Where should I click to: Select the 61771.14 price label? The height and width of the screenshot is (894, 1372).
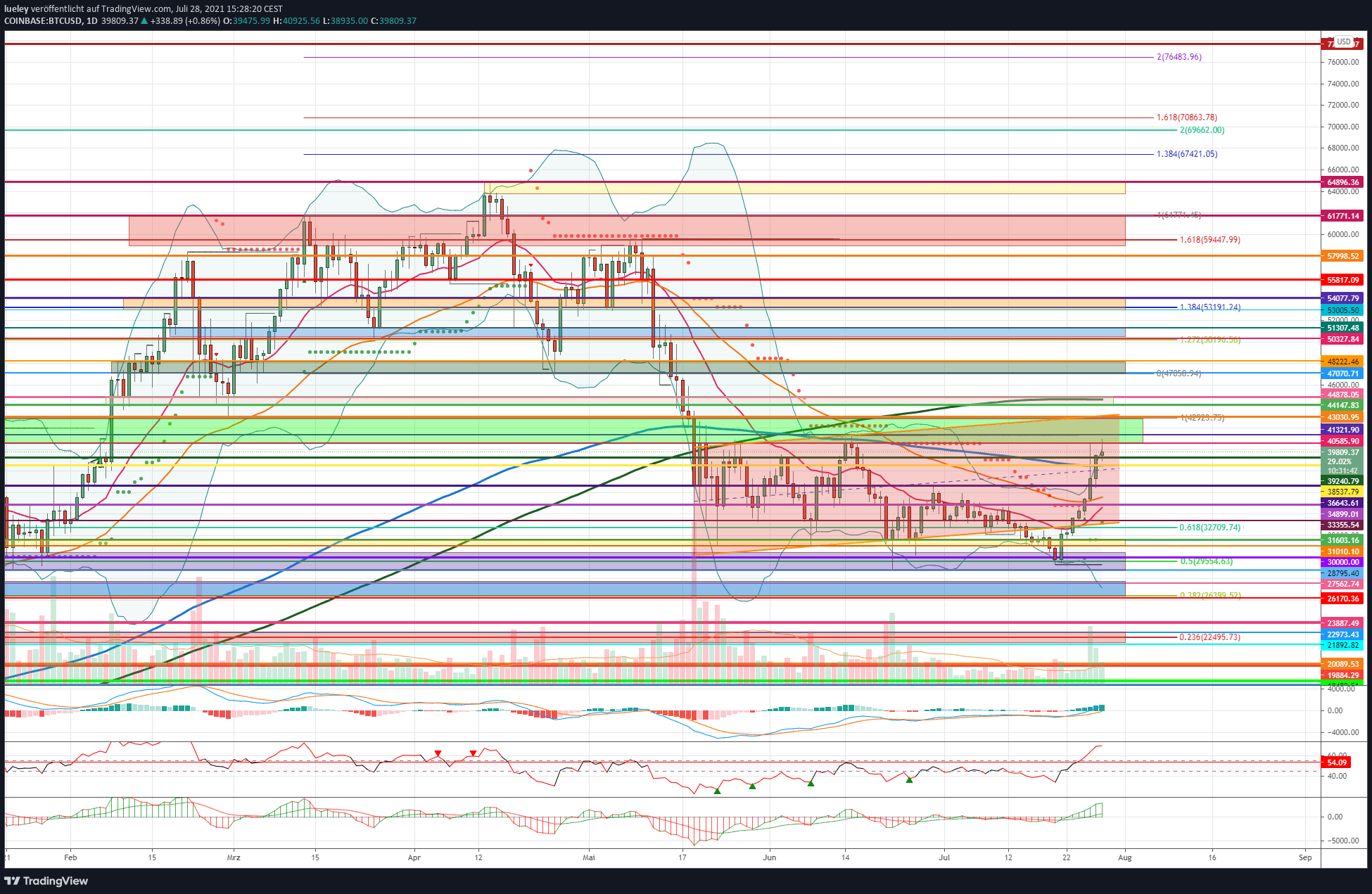[1342, 216]
